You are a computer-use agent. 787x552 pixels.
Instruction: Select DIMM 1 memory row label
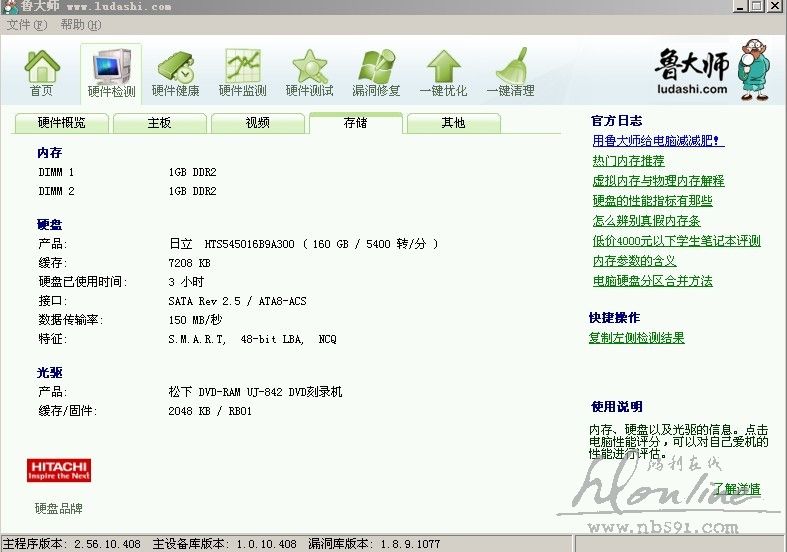point(56,172)
